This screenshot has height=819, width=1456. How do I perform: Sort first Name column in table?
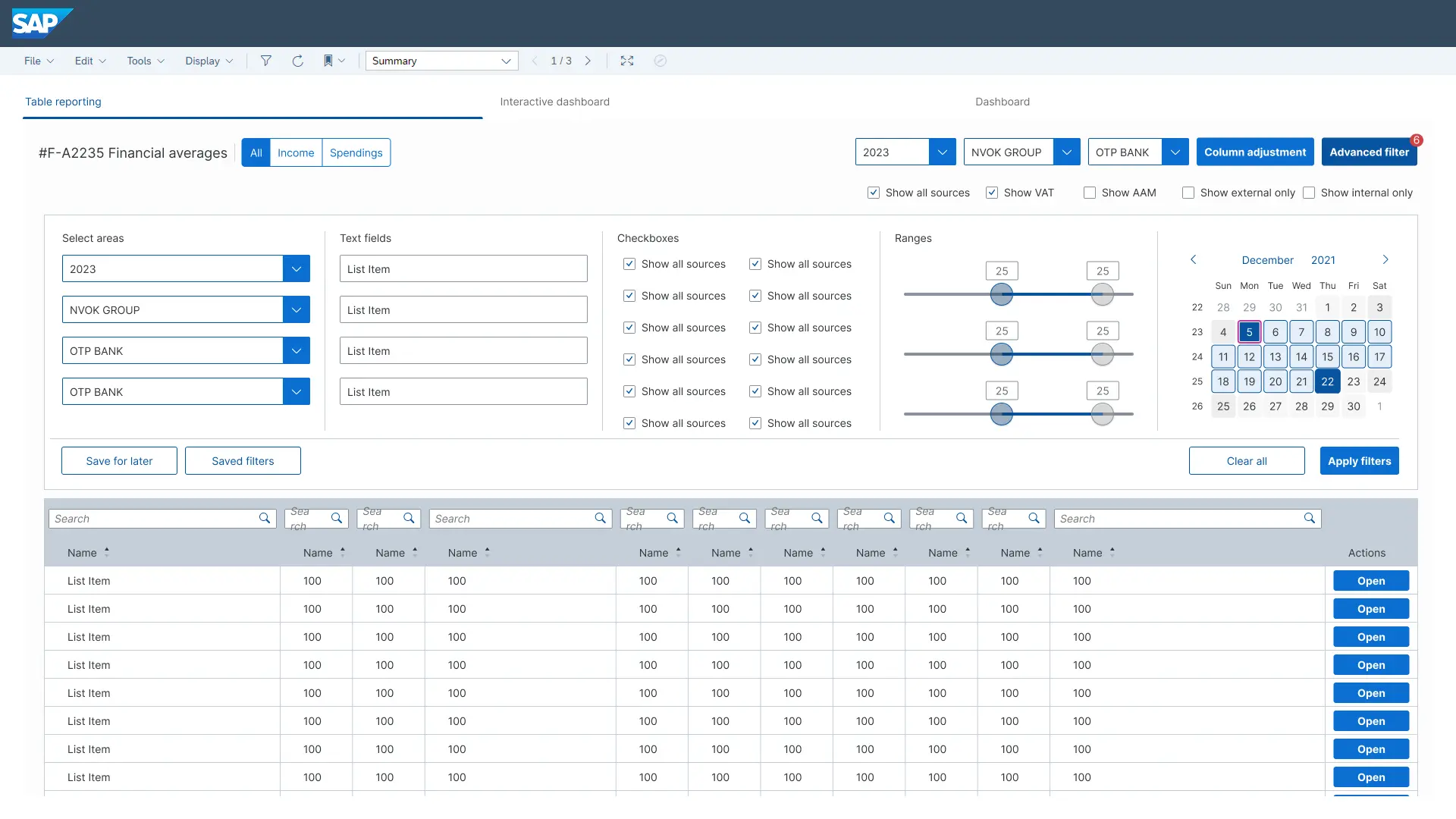[x=107, y=553]
